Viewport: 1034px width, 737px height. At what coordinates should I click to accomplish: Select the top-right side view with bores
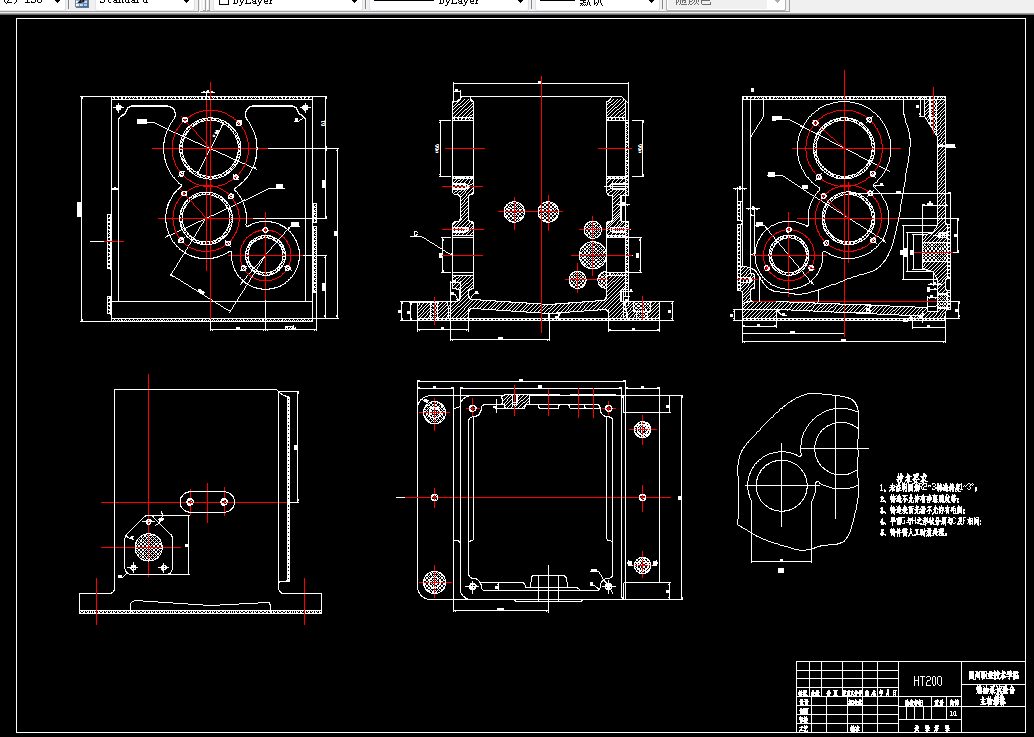pos(845,208)
